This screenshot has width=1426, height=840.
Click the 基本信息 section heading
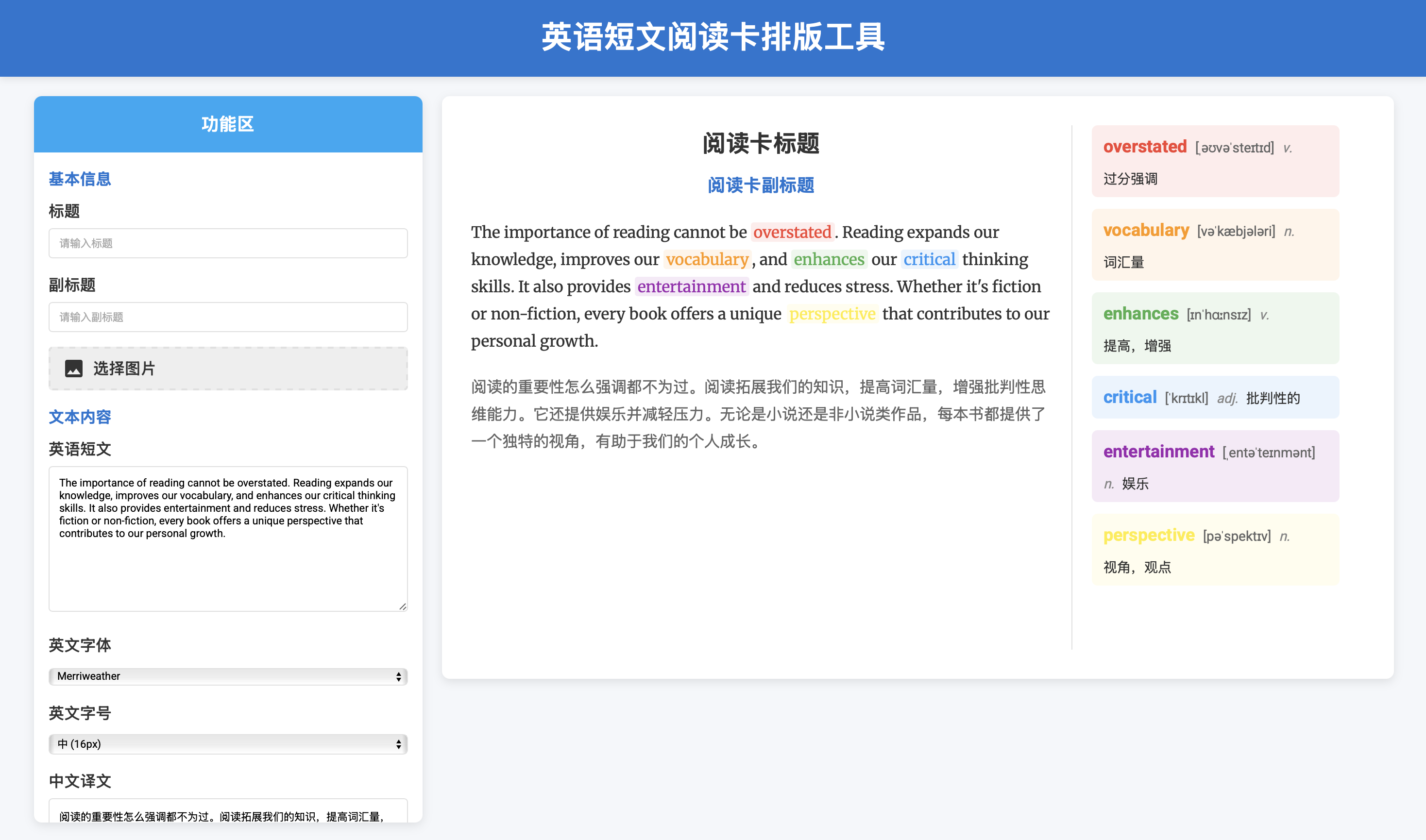coord(80,179)
